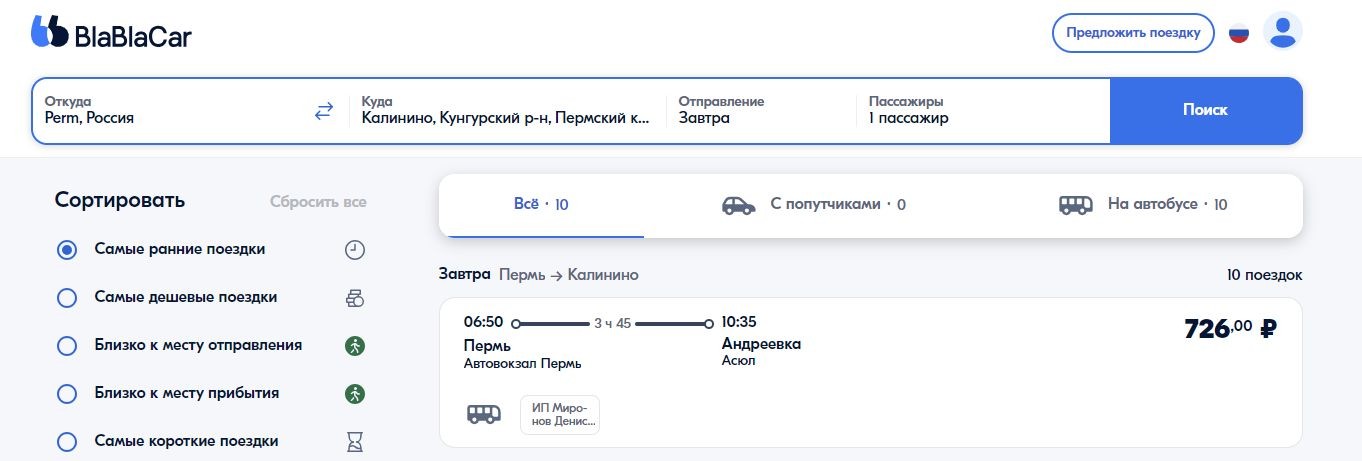This screenshot has width=1362, height=461.
Task: Click the clock icon beside earliest trips
Action: point(355,250)
